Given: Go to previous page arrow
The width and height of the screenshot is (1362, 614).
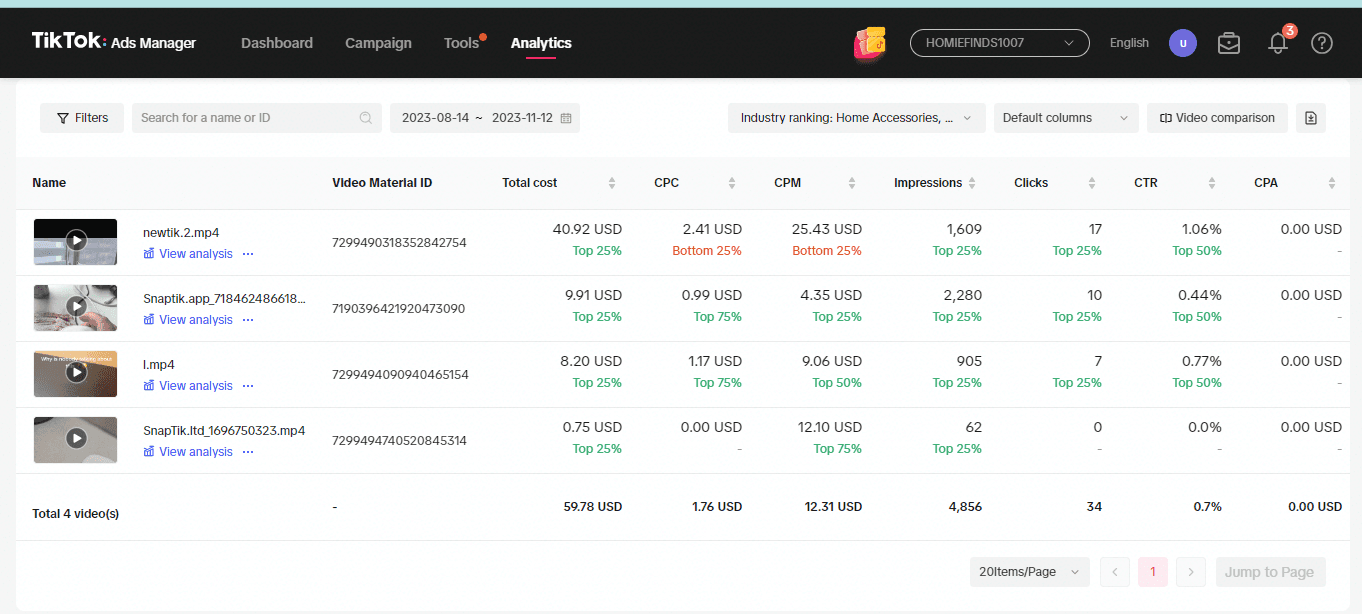Looking at the screenshot, I should (x=1115, y=572).
